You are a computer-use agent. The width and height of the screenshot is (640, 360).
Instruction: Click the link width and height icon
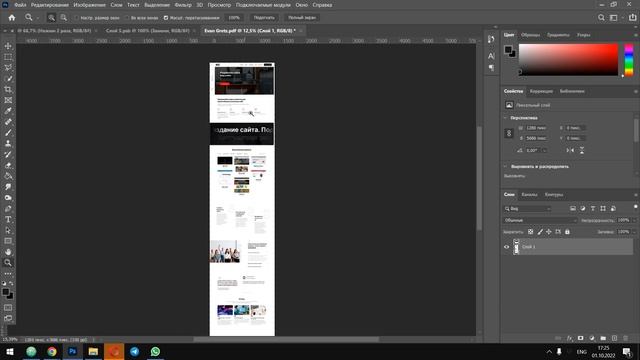click(509, 133)
